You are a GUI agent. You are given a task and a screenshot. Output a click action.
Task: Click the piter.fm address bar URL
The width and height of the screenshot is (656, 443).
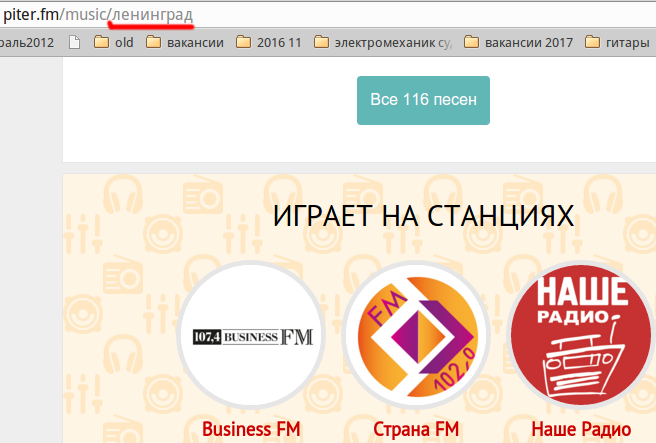click(98, 15)
